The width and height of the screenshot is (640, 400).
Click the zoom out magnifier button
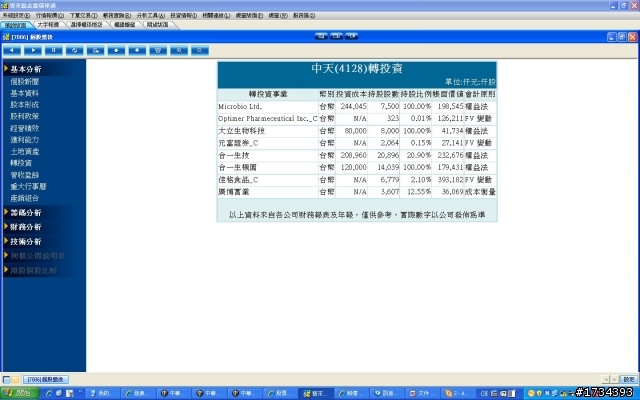point(200,50)
